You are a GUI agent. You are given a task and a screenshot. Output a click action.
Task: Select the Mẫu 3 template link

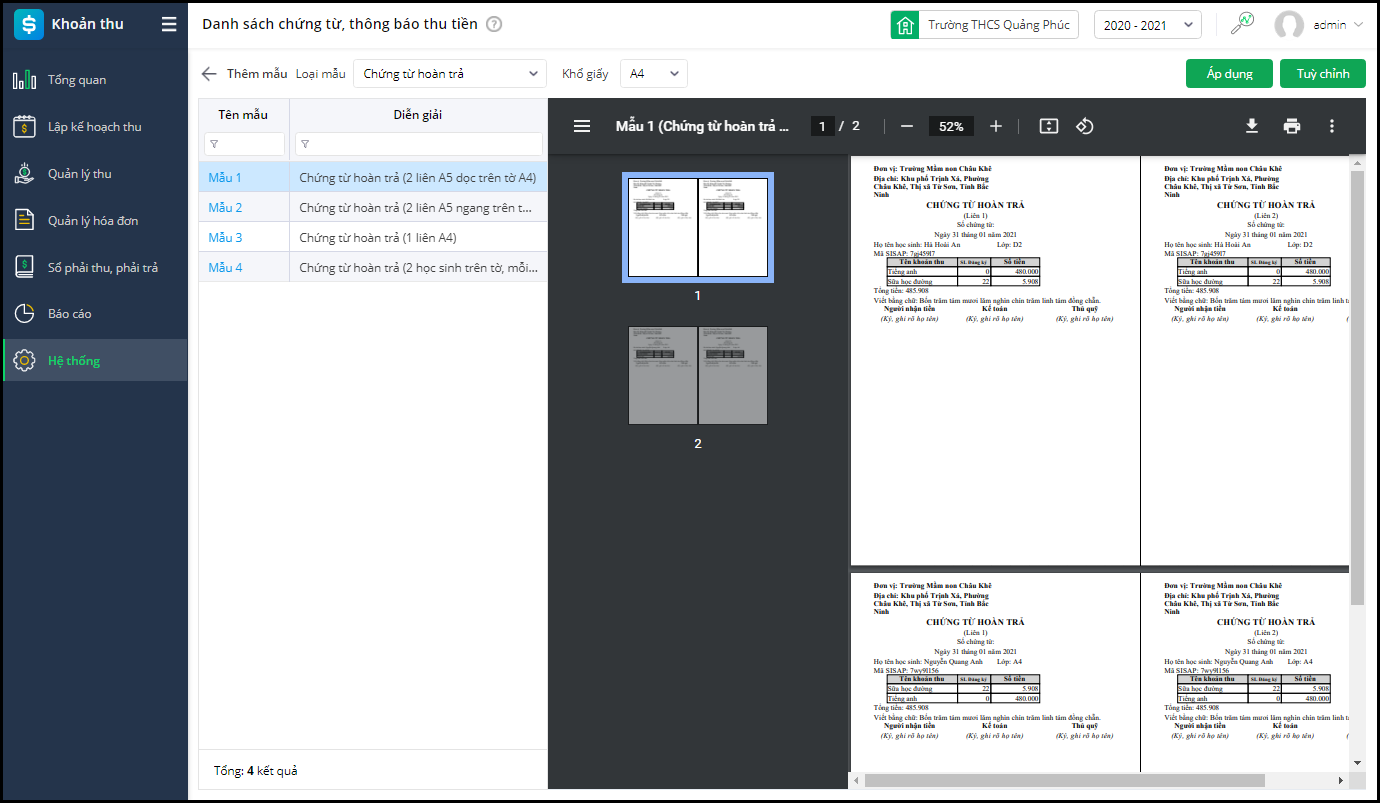(x=225, y=238)
